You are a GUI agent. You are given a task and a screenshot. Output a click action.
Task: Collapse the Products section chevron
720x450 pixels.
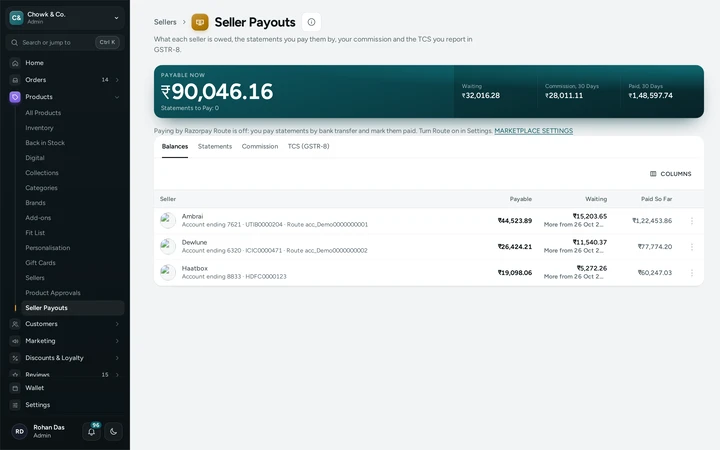pos(117,97)
